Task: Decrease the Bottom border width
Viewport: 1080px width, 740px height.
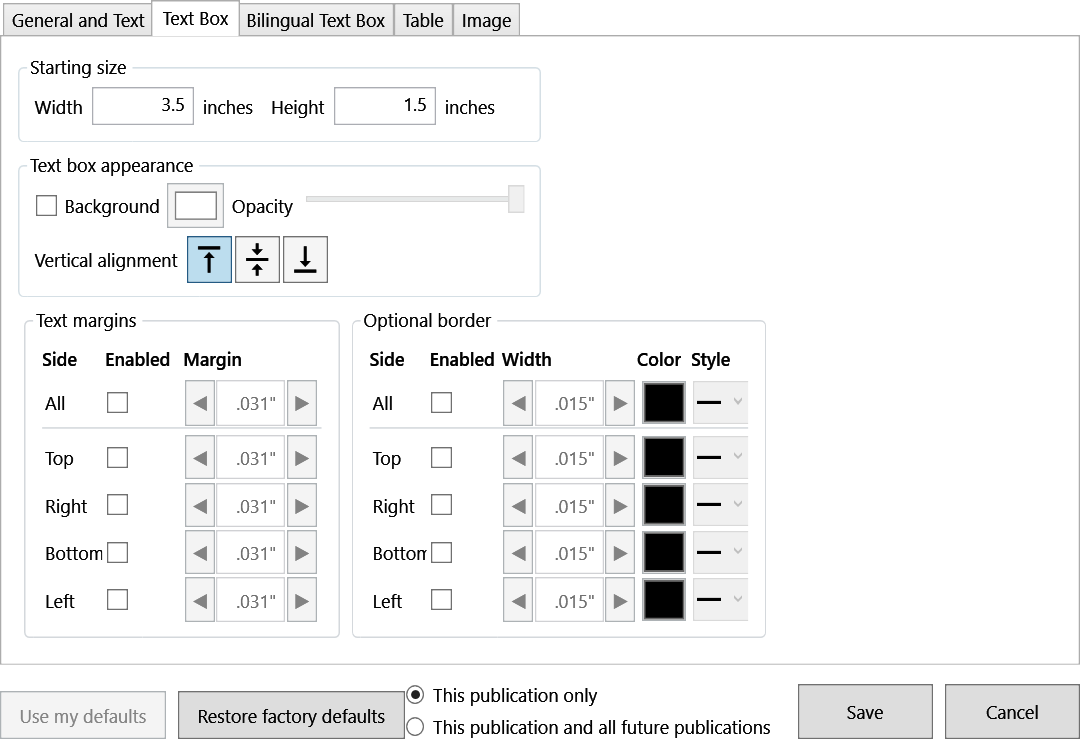Action: 518,553
